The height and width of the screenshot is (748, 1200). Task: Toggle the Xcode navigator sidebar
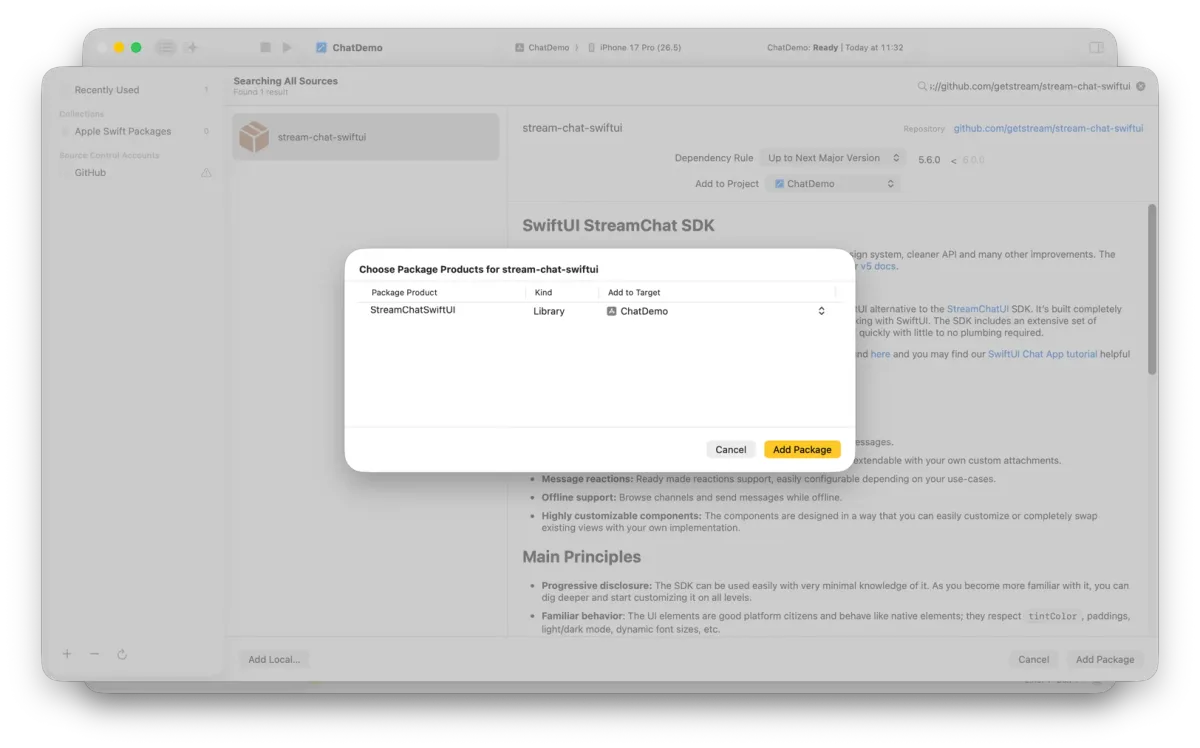[166, 47]
